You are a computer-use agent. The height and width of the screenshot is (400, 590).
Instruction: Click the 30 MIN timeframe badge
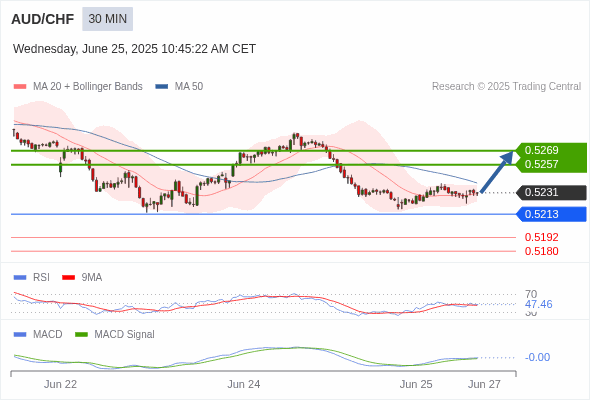click(108, 19)
